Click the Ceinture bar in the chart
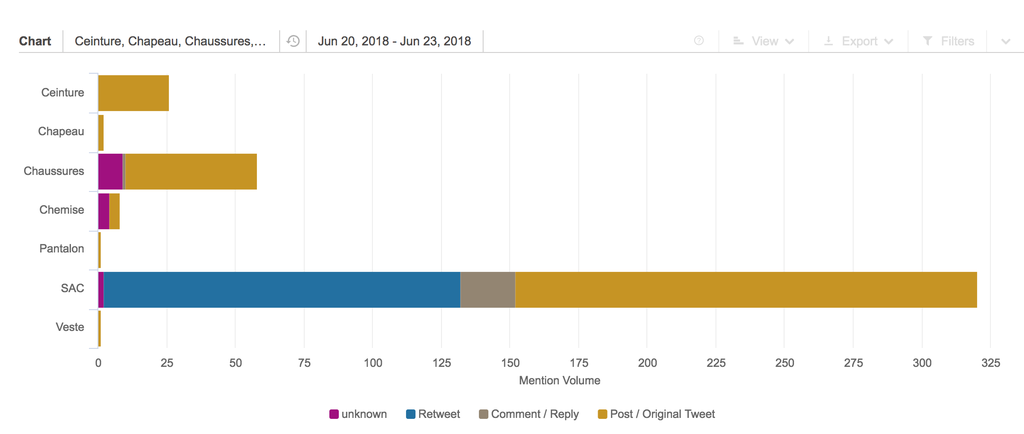The width and height of the screenshot is (1024, 434). [x=134, y=93]
